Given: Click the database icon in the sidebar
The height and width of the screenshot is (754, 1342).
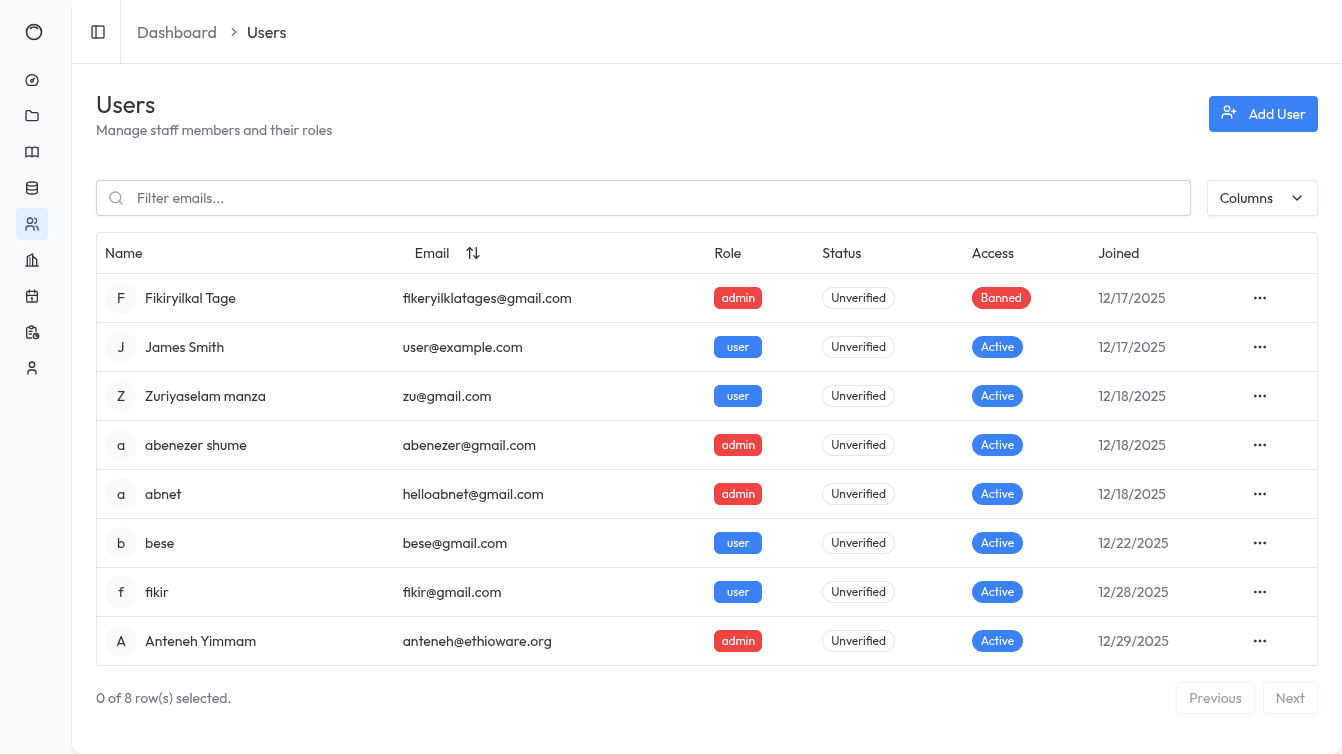Looking at the screenshot, I should (31, 187).
